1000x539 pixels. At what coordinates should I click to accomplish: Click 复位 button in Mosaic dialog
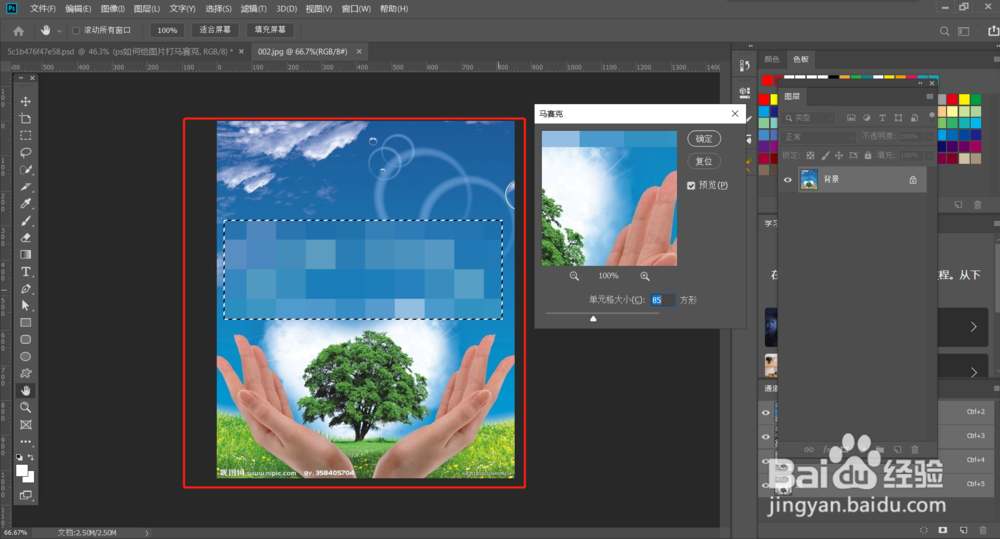click(703, 161)
